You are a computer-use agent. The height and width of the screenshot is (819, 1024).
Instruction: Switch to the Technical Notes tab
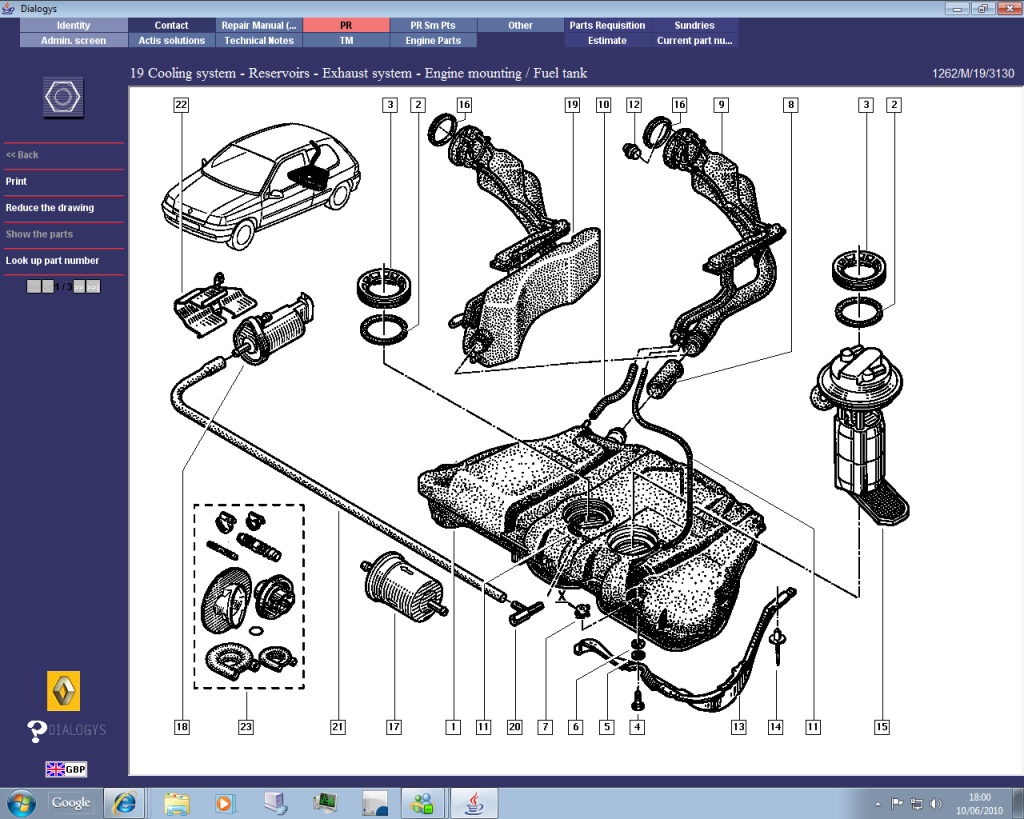pos(259,41)
